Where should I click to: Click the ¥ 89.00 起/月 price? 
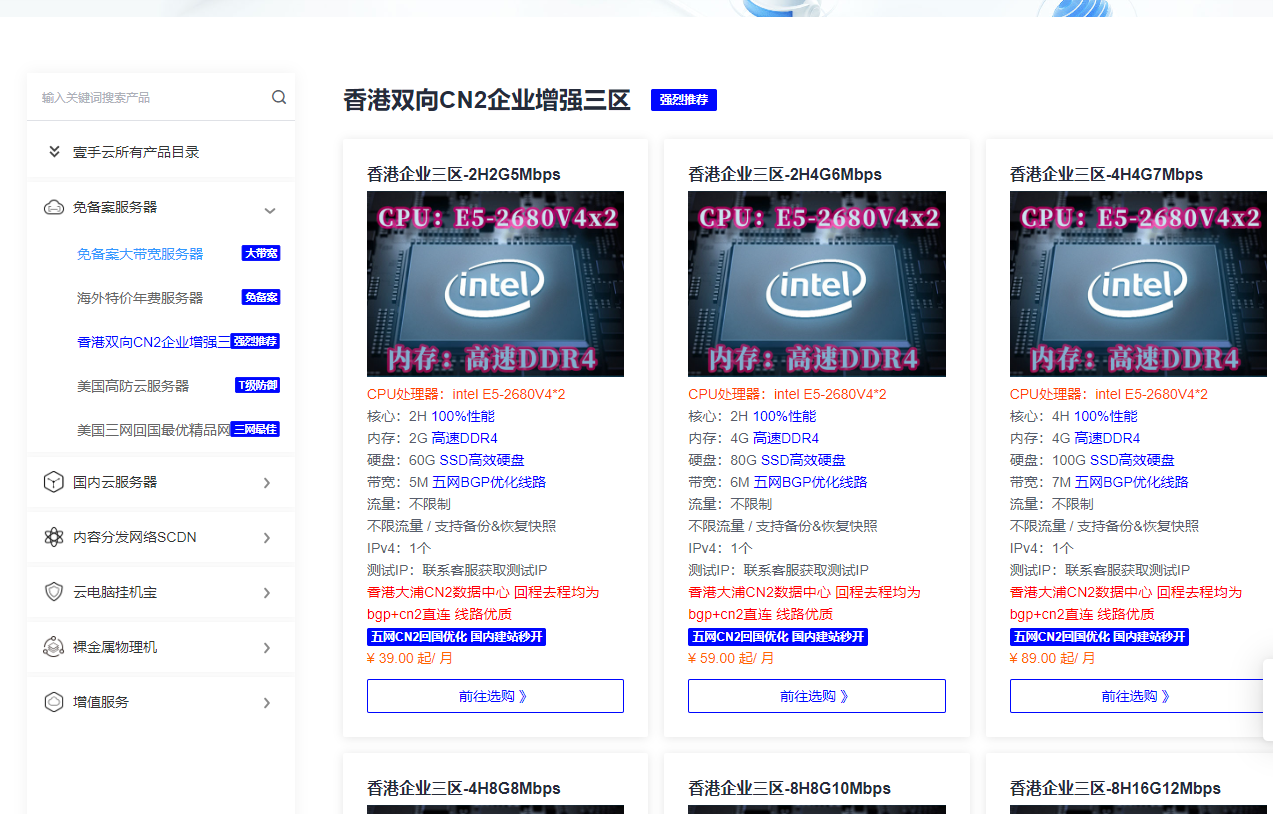tap(1053, 658)
